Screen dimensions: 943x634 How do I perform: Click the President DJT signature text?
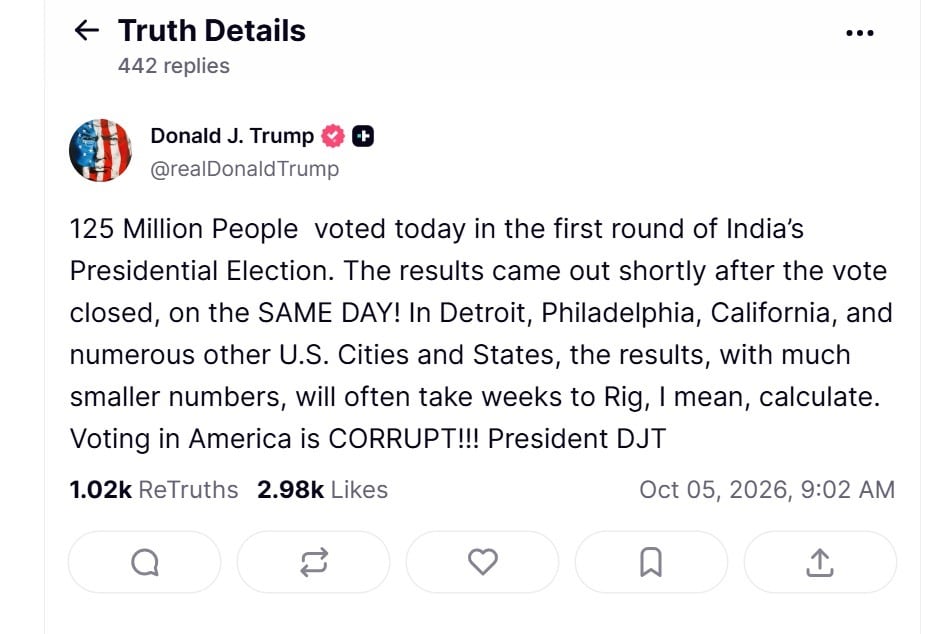tap(577, 439)
